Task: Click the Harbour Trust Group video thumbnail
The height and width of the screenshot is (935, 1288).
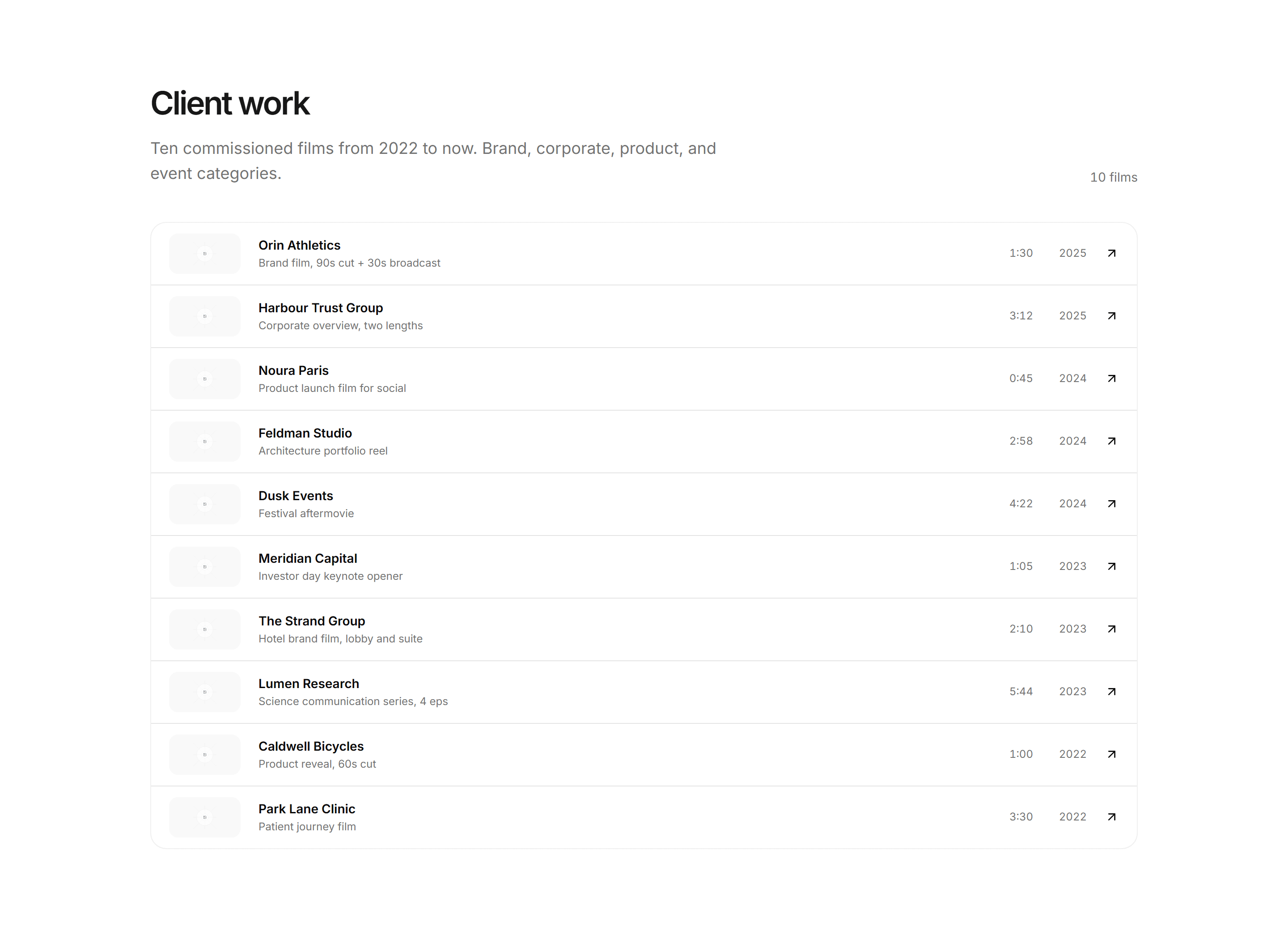Action: pyautogui.click(x=205, y=316)
